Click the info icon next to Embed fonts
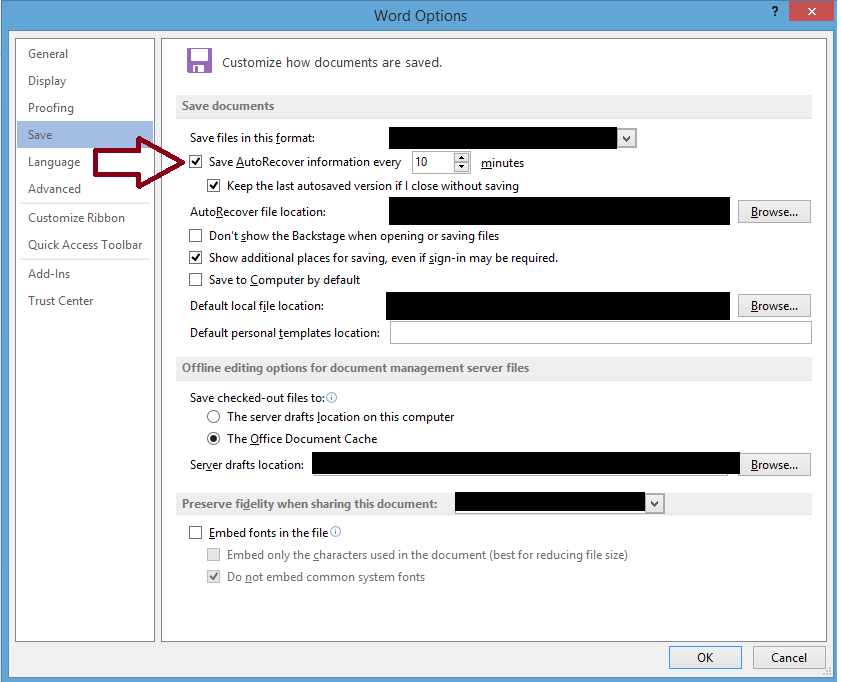Viewport: 842px width, 682px height. (x=336, y=532)
